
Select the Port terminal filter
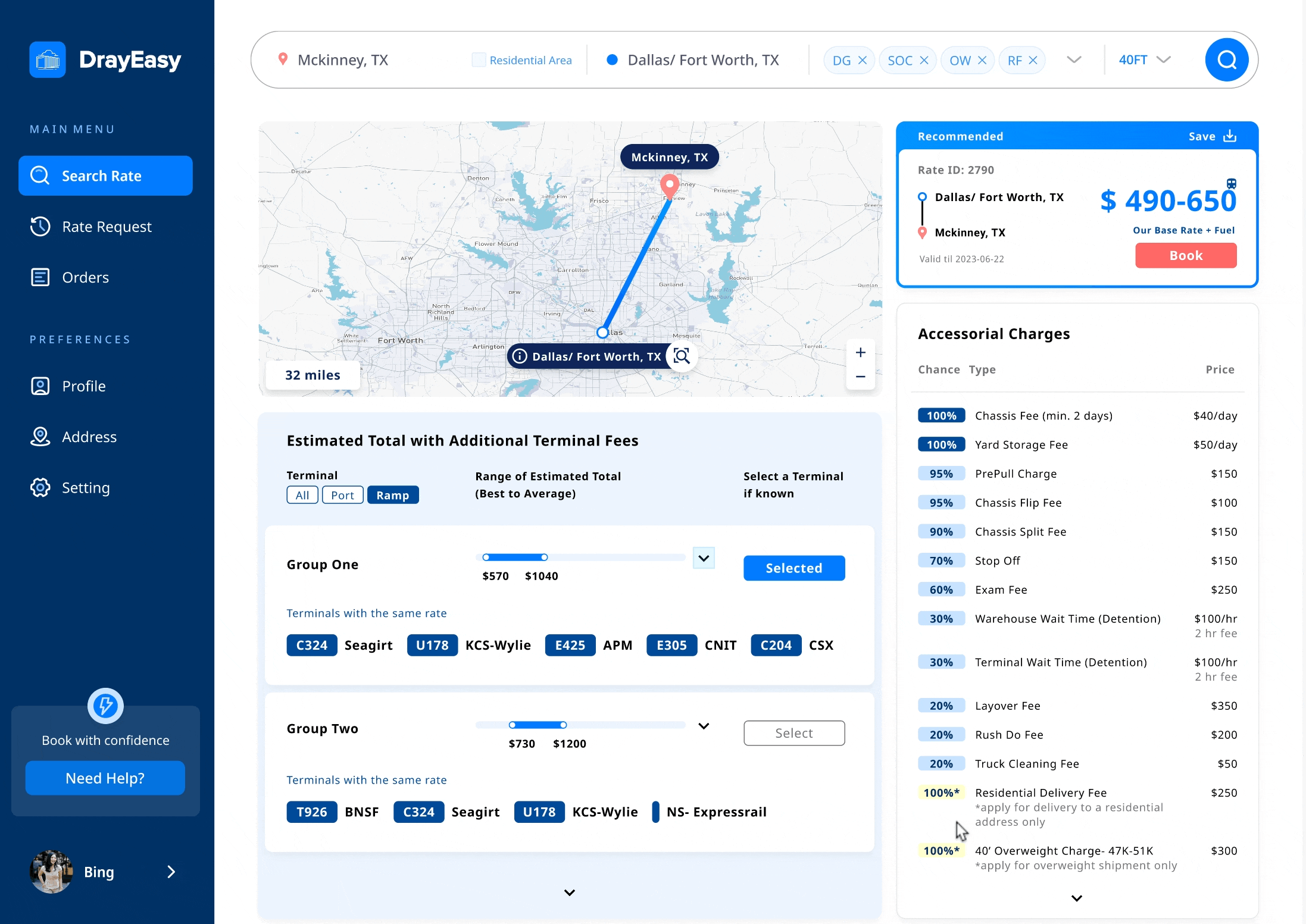[x=342, y=495]
